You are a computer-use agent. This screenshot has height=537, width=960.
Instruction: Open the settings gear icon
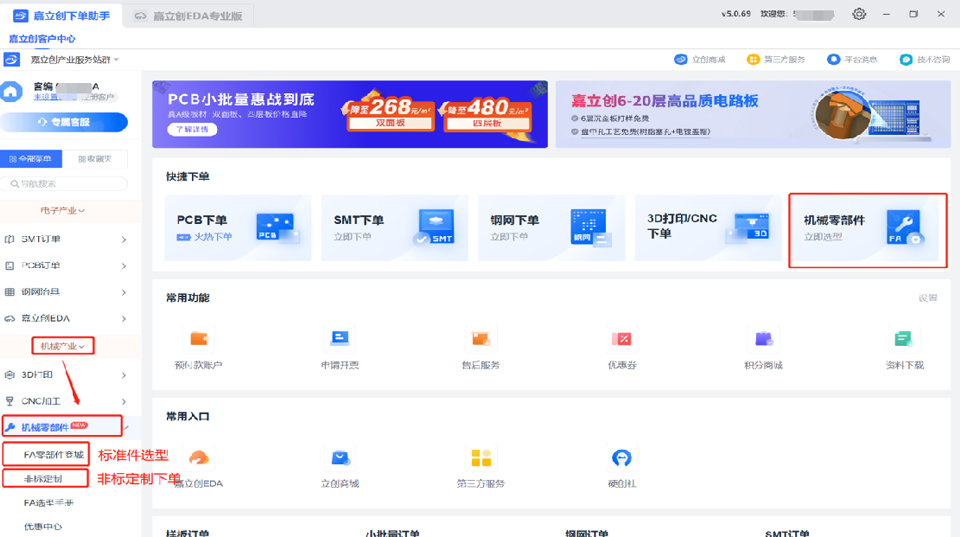coord(859,13)
